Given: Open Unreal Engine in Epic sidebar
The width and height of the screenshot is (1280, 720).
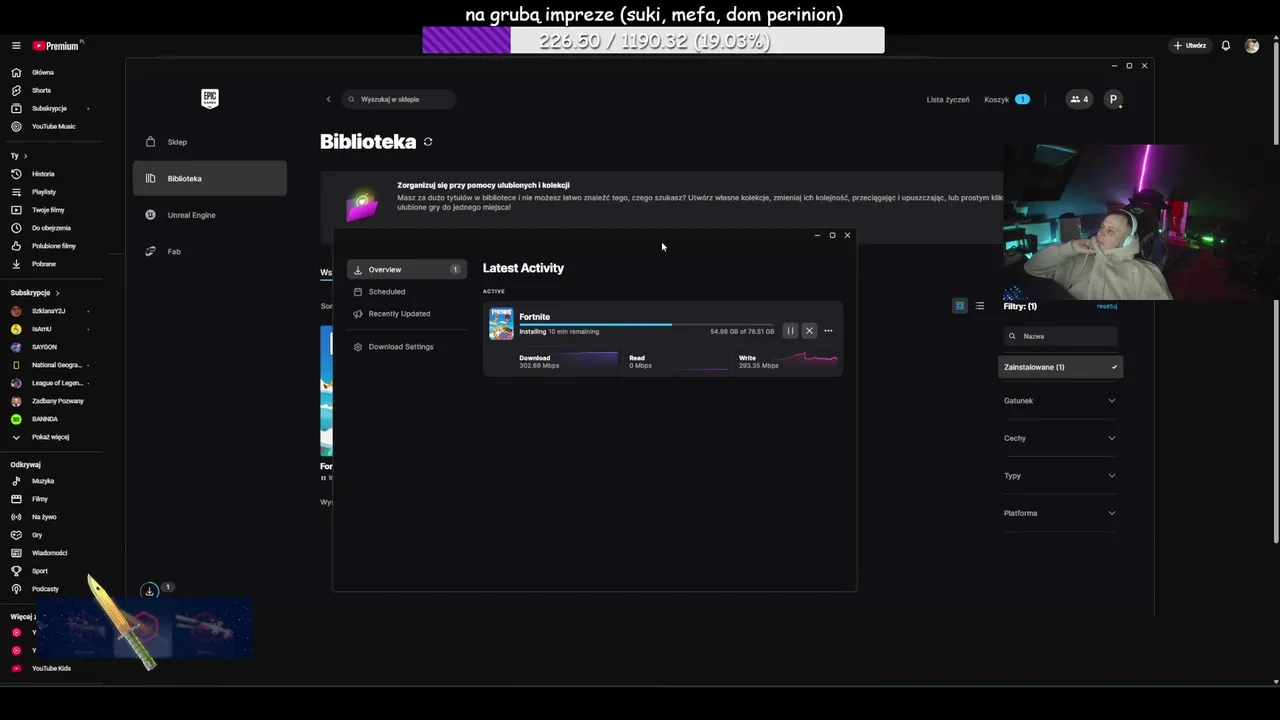Looking at the screenshot, I should pos(210,215).
